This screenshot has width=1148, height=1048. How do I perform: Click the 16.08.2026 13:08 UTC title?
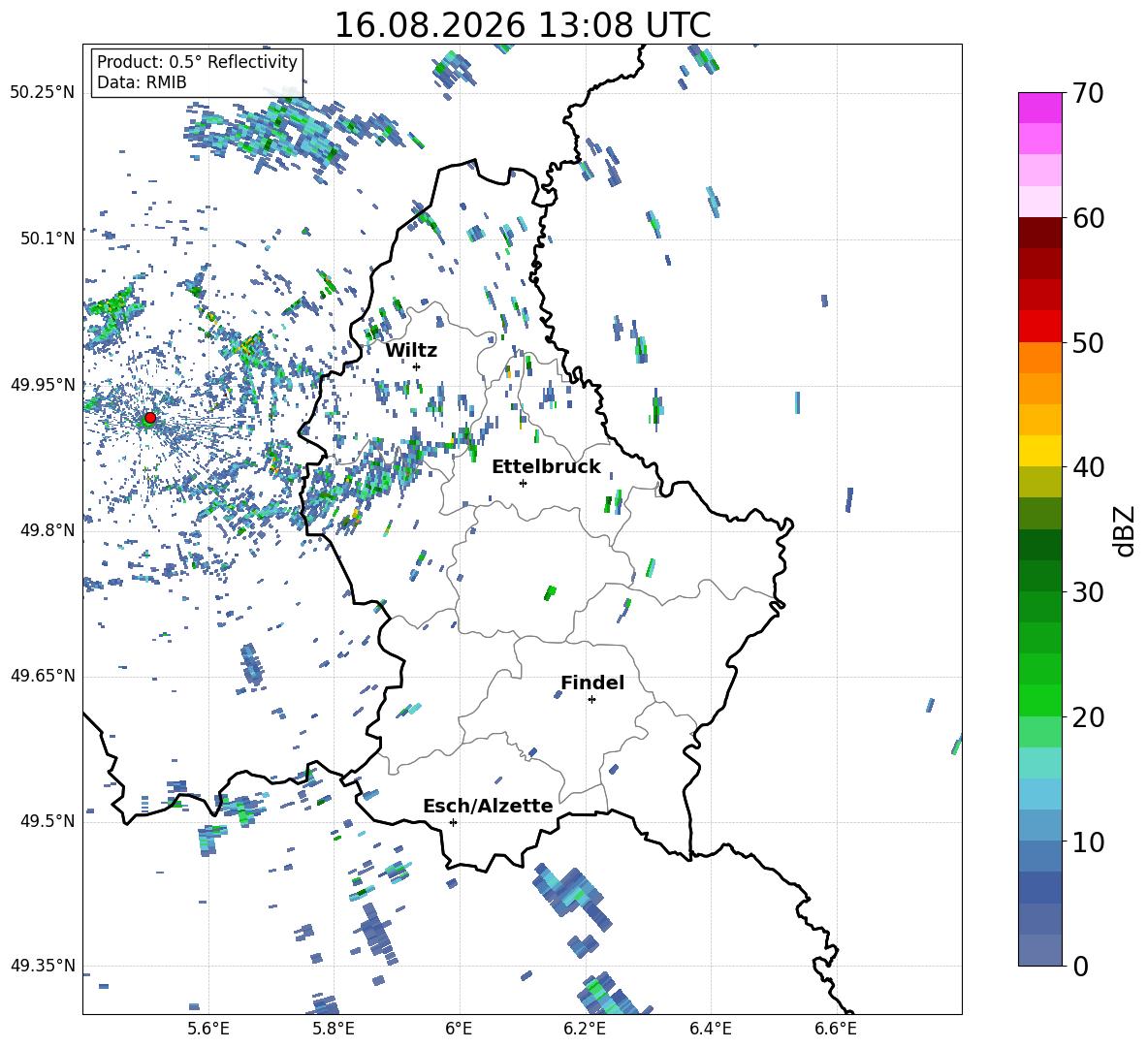click(522, 25)
